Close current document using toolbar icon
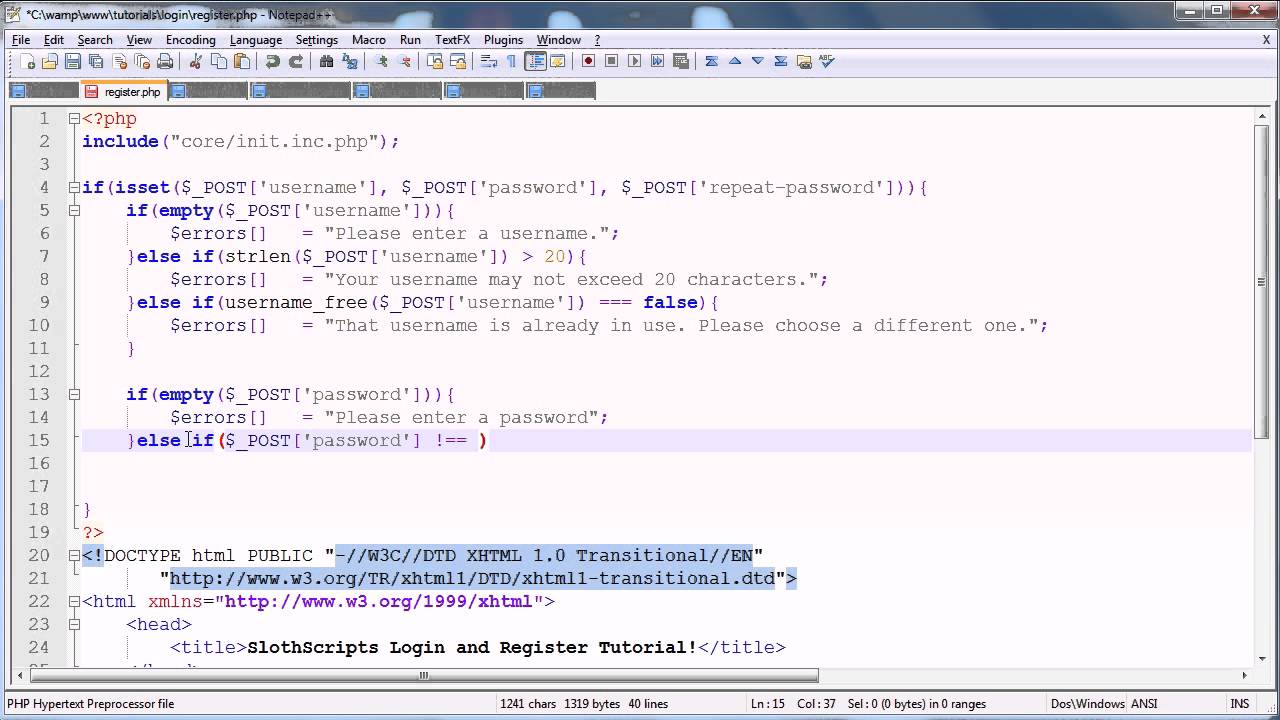 pos(120,61)
